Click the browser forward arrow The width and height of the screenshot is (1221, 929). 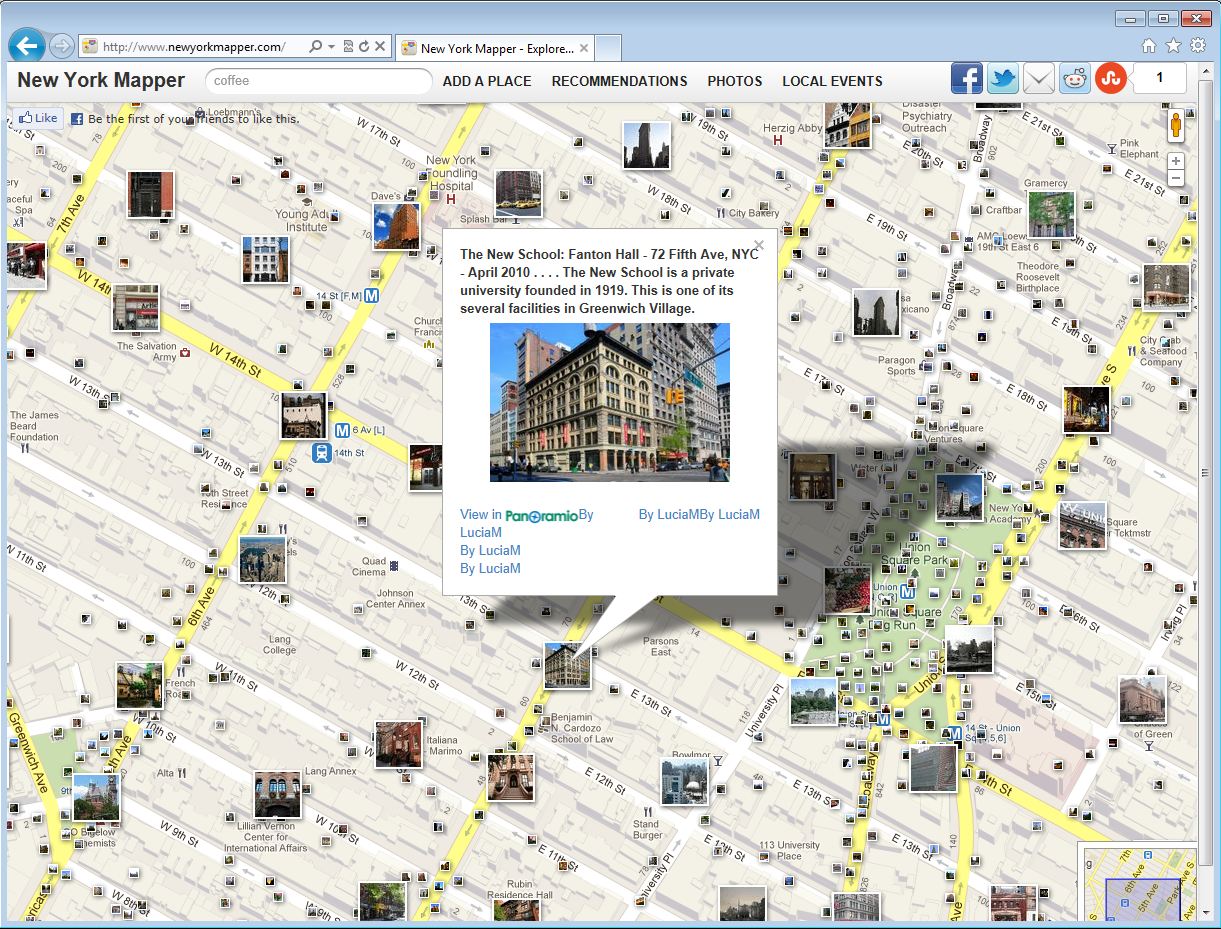point(61,46)
